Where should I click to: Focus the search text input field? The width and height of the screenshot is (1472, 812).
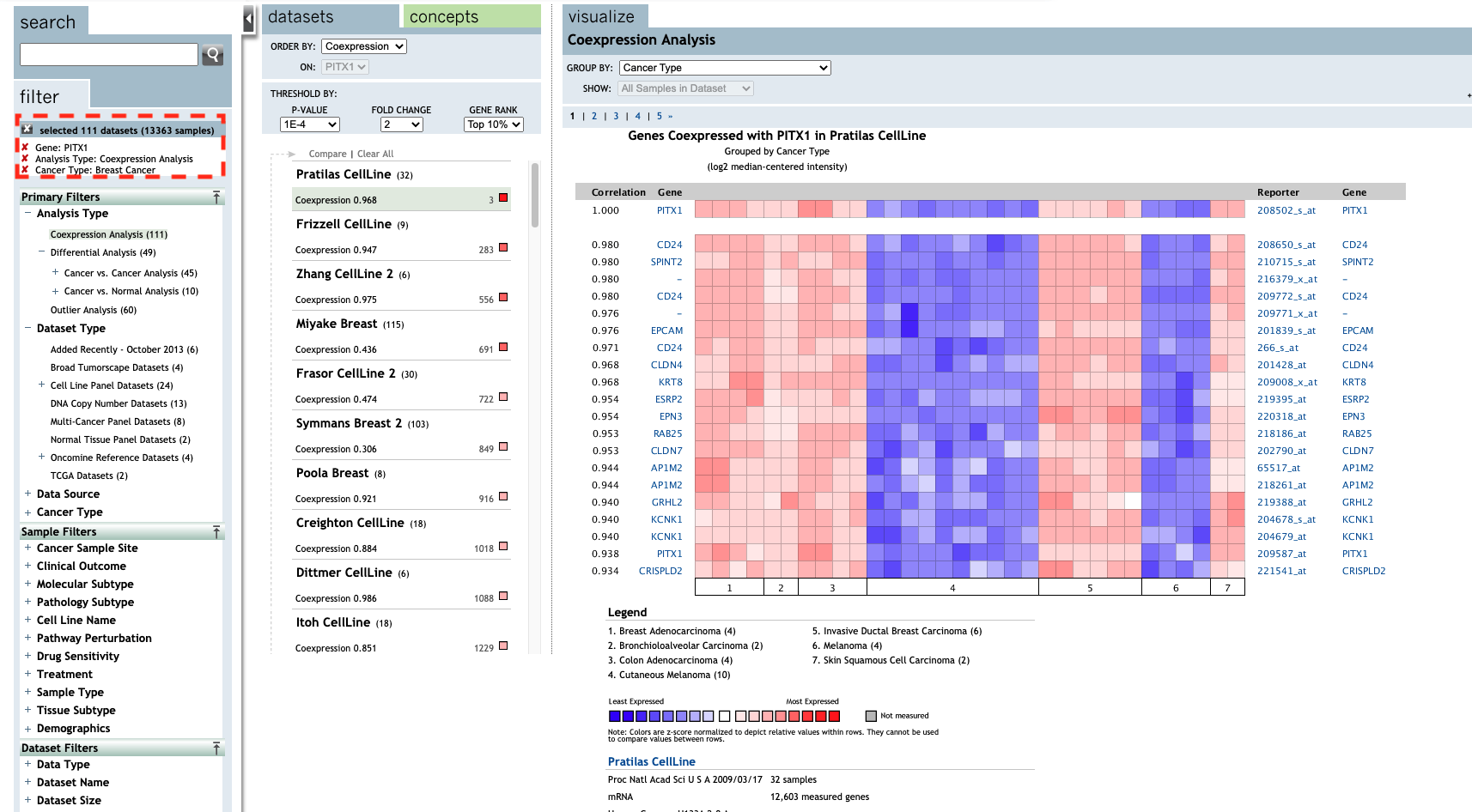(x=109, y=54)
